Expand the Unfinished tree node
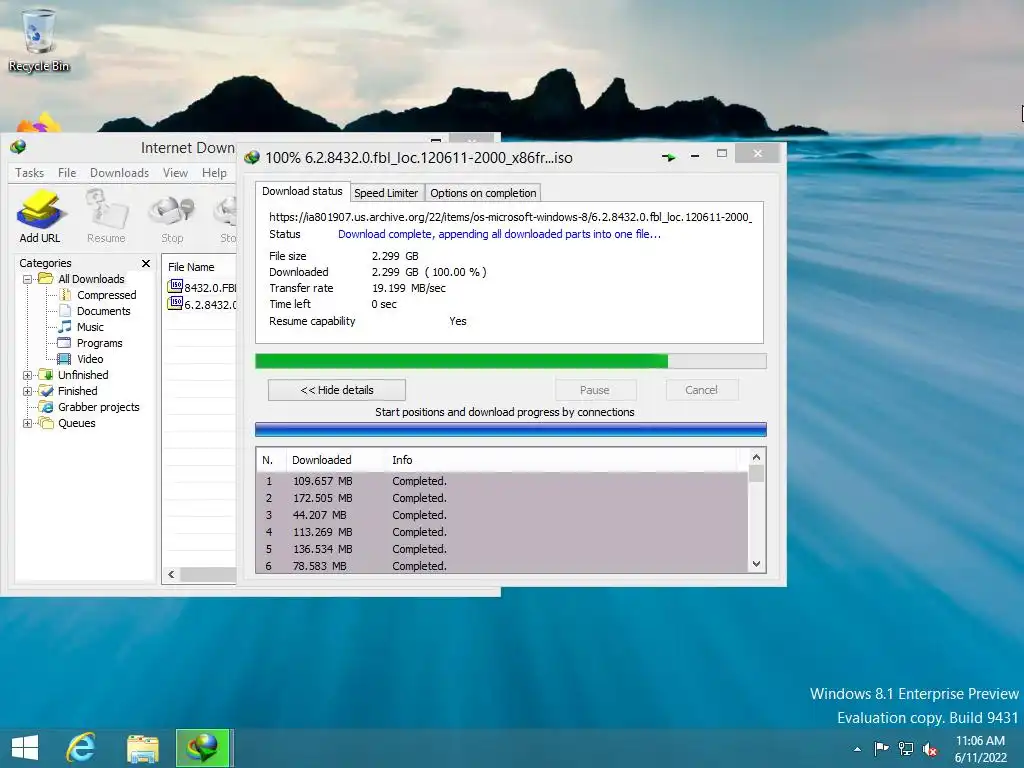This screenshot has width=1024, height=768. 27,376
